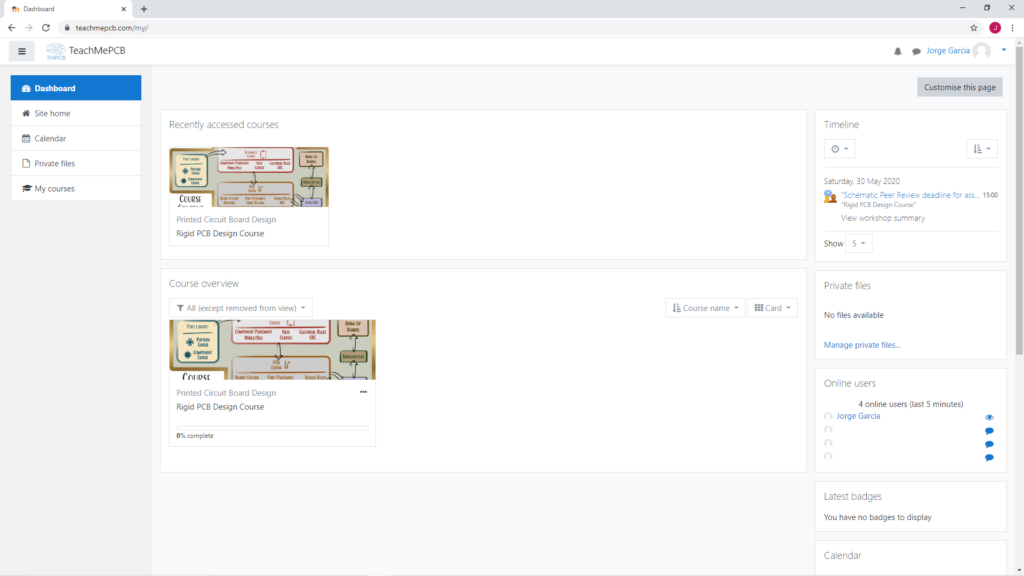Open a new browser tab

click(x=144, y=9)
